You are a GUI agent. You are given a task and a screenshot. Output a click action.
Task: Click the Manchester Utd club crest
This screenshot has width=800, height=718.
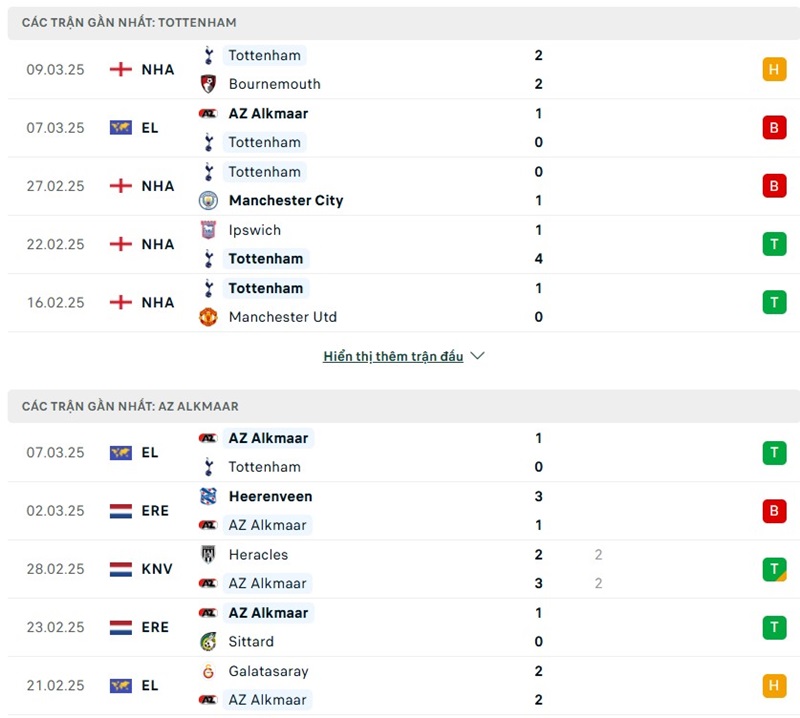[x=208, y=317]
